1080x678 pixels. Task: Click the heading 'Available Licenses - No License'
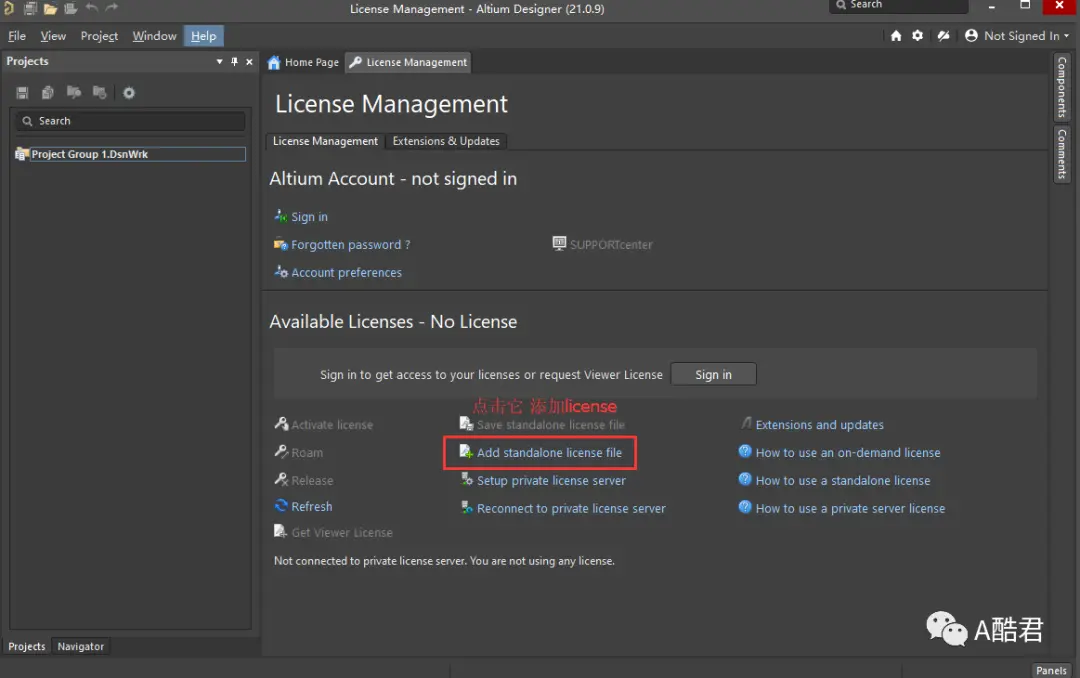[393, 322]
